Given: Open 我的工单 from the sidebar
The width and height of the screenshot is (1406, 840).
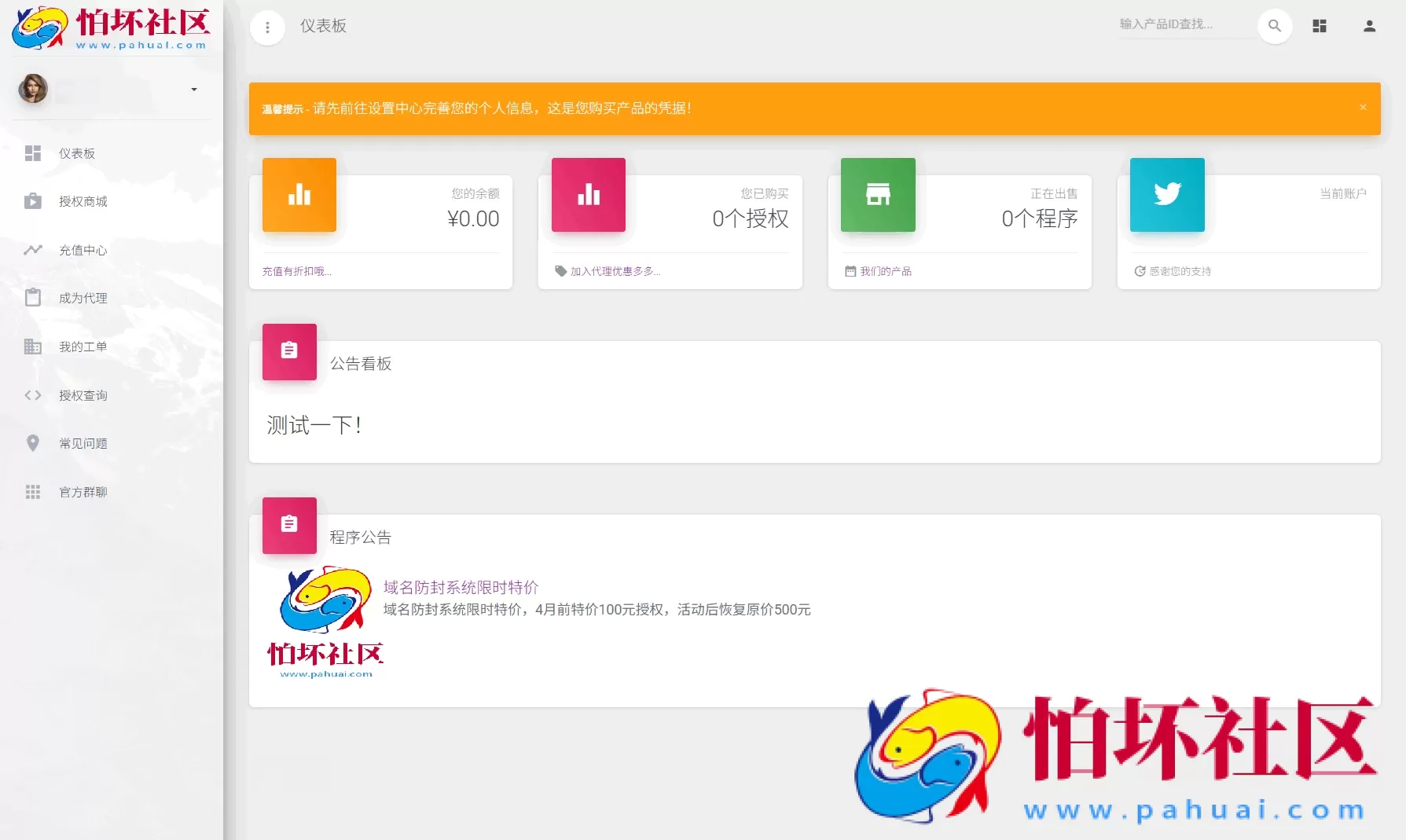Looking at the screenshot, I should pyautogui.click(x=33, y=346).
